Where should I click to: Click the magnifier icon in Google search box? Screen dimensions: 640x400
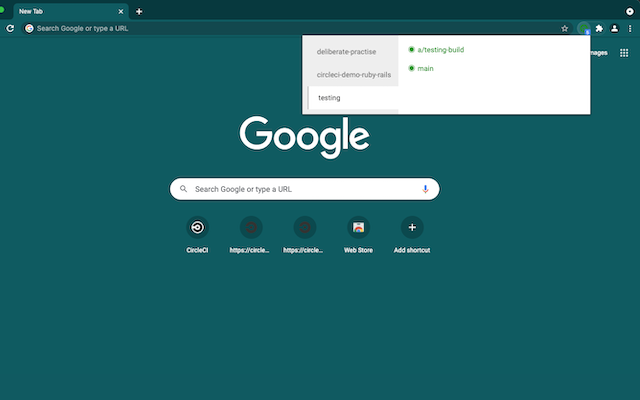point(184,189)
